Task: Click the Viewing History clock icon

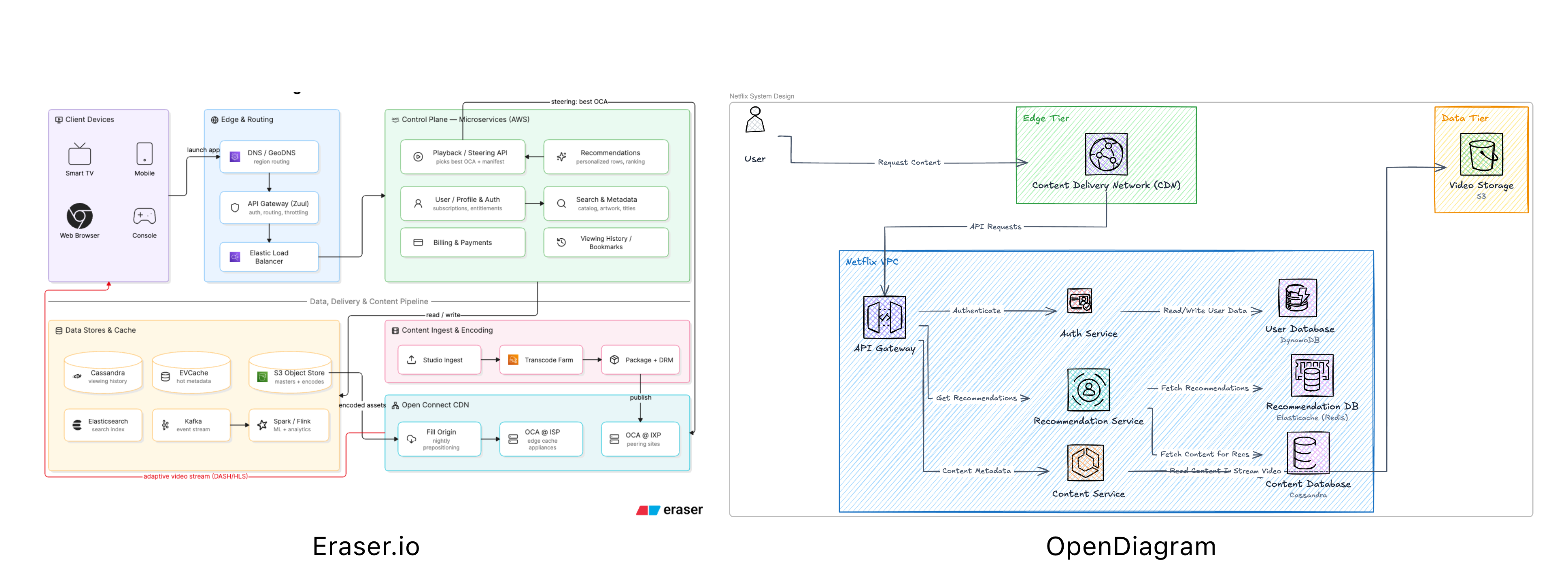Action: coord(561,242)
